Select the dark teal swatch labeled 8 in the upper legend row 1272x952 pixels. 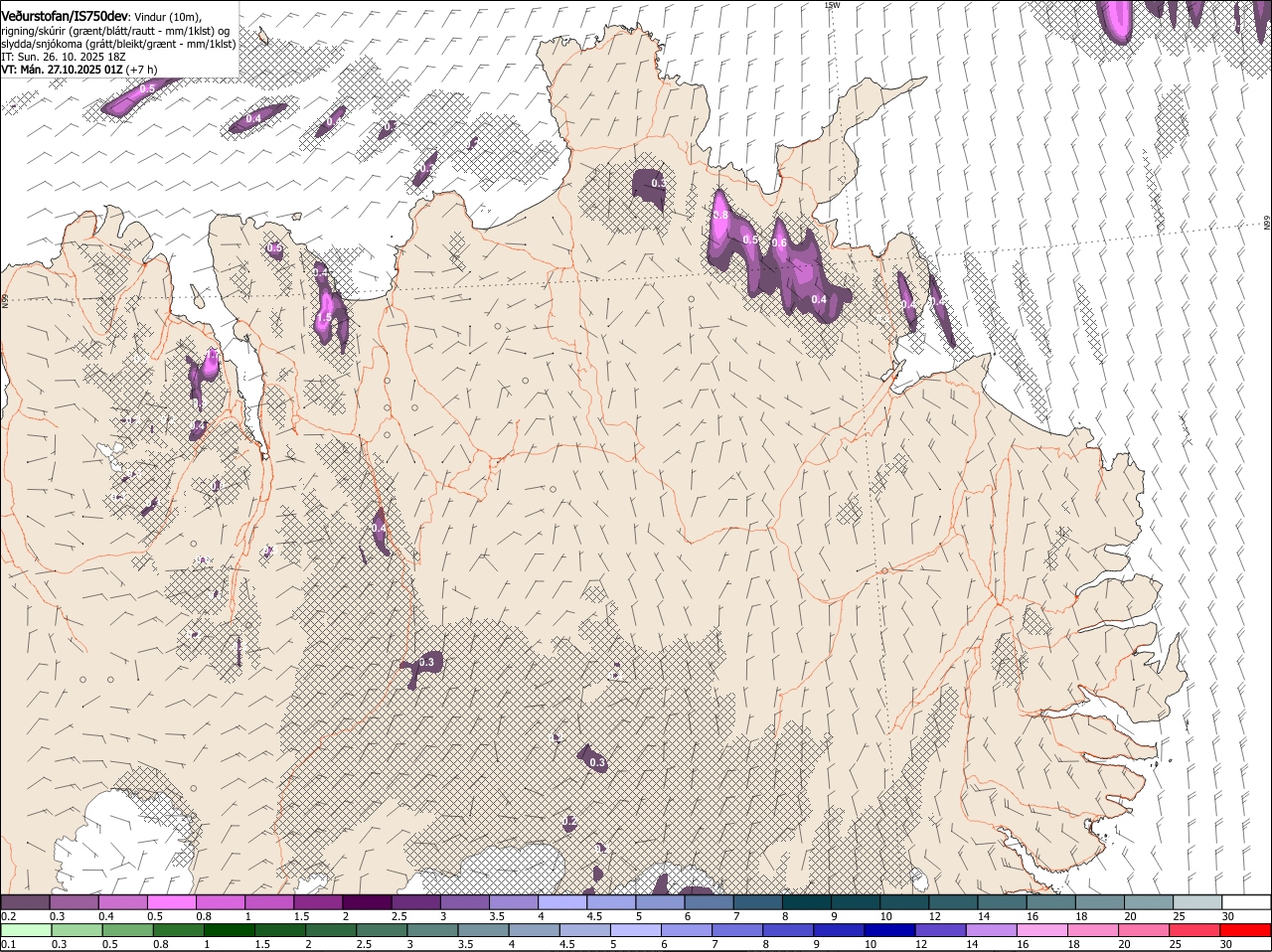(x=808, y=901)
